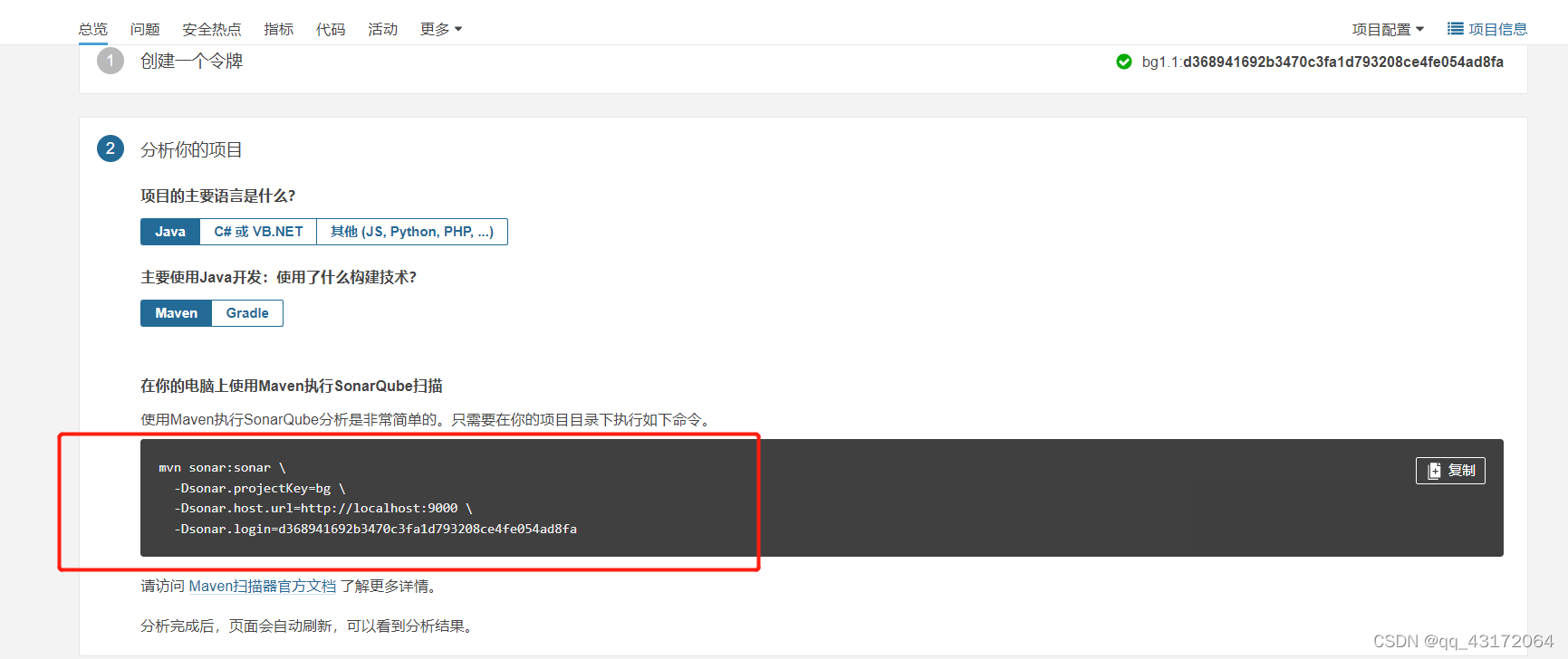The image size is (1568, 659).
Task: Open the 总览 overview tab
Action: [92, 29]
